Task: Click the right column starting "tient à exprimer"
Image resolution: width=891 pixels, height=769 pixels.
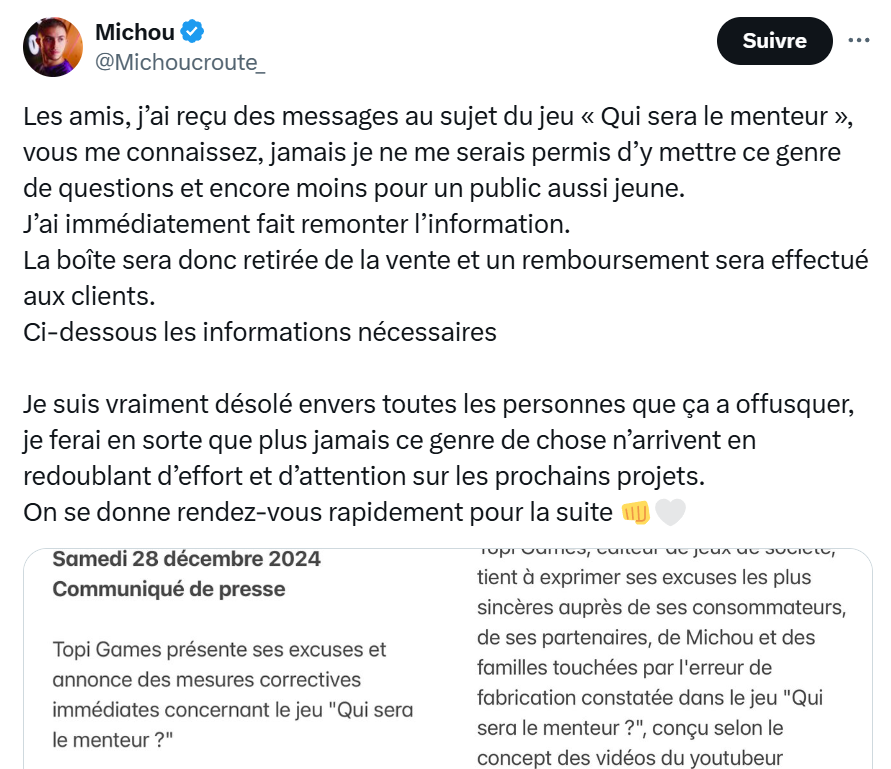Action: [644, 578]
